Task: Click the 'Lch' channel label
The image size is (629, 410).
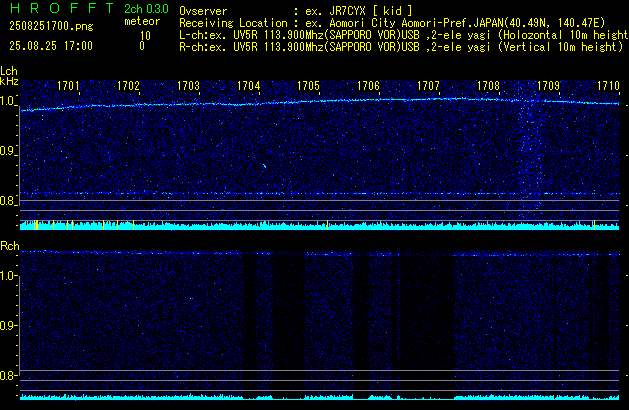Action: click(9, 71)
